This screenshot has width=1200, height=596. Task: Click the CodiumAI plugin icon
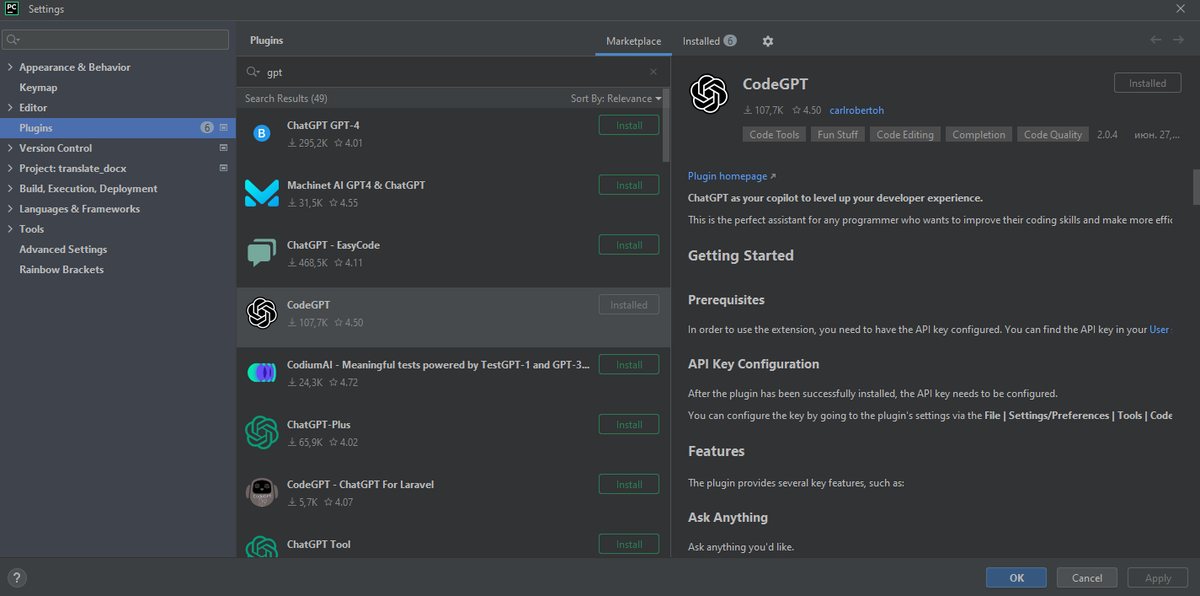click(x=261, y=373)
